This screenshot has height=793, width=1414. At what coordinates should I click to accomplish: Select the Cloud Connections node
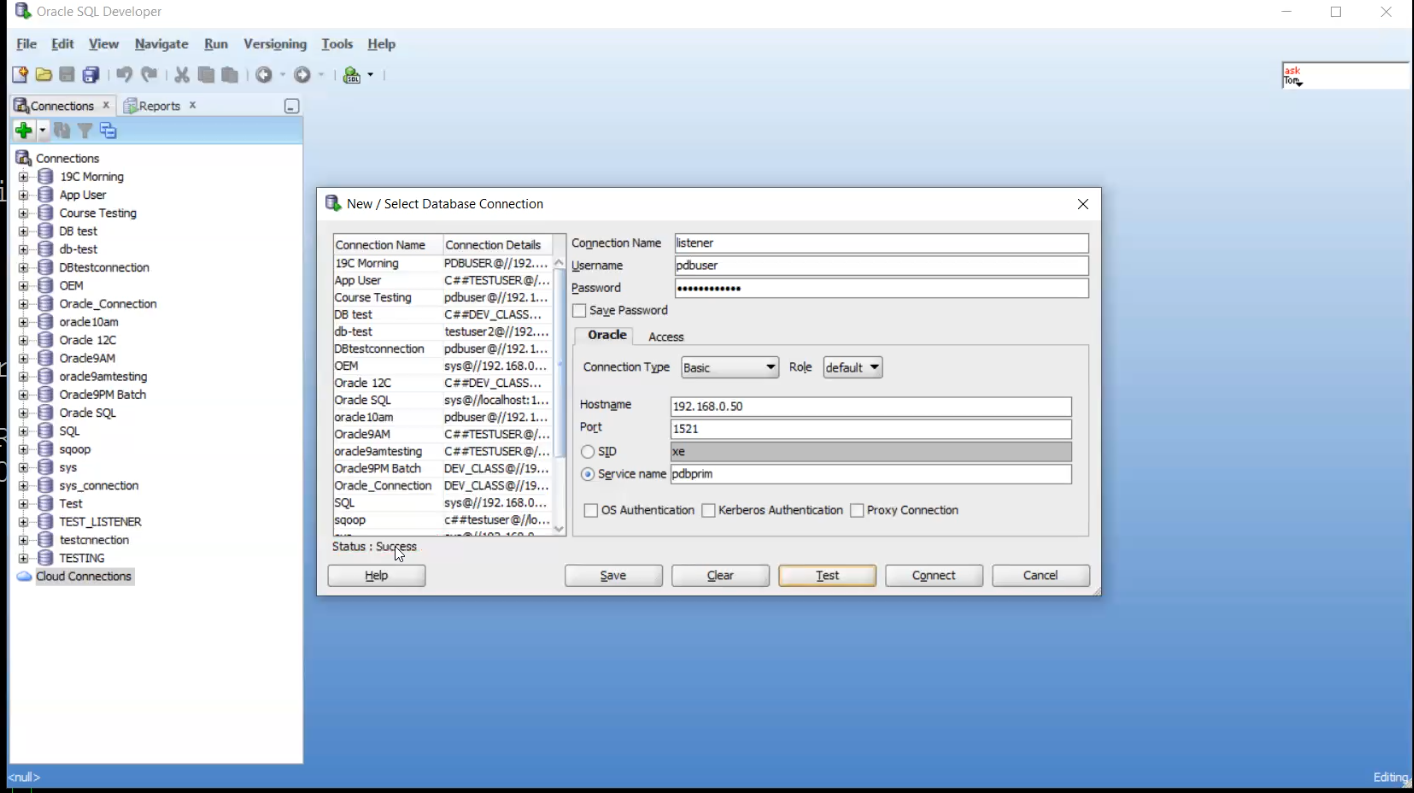click(84, 576)
